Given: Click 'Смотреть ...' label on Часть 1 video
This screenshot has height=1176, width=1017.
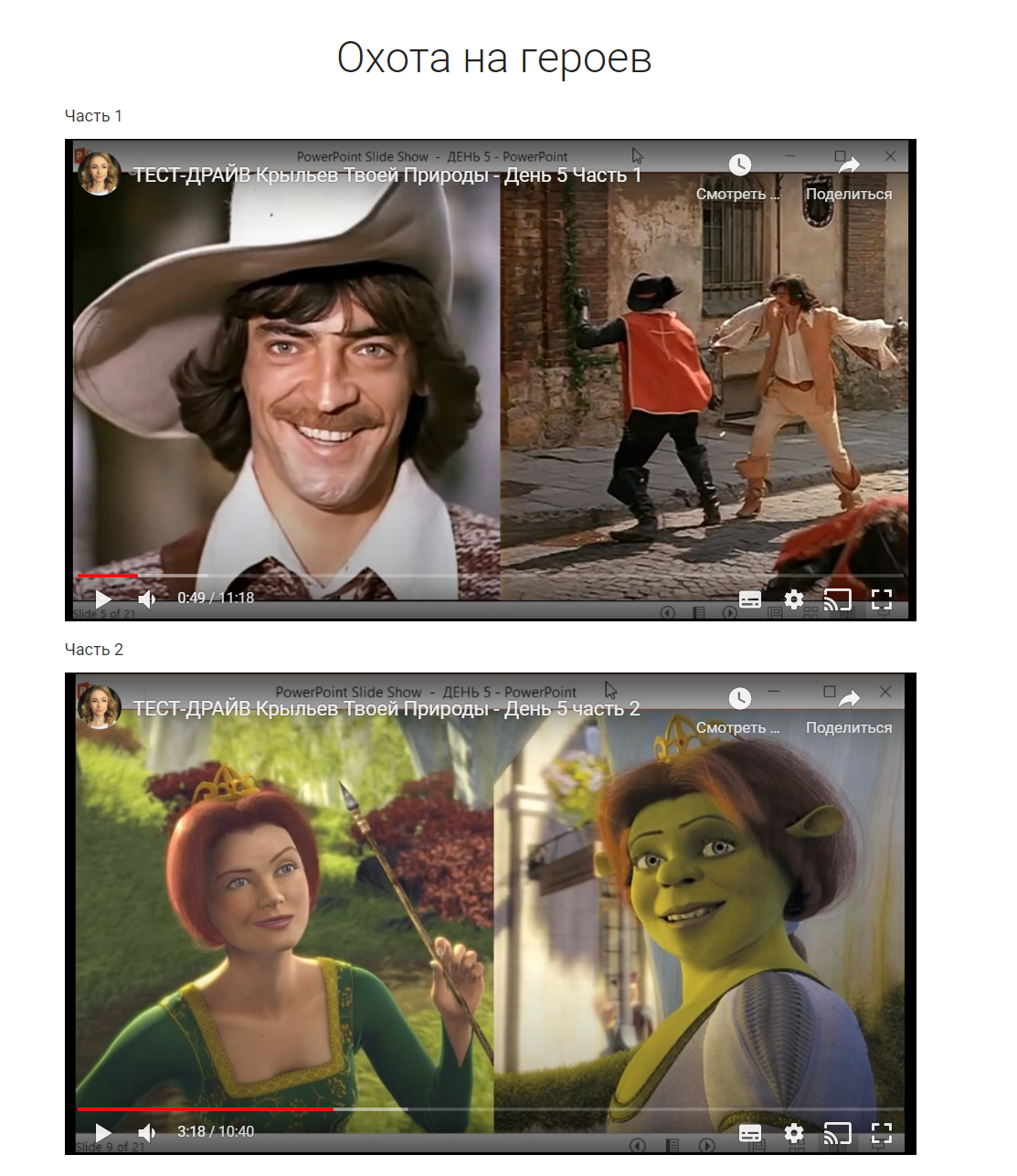Looking at the screenshot, I should click(738, 194).
